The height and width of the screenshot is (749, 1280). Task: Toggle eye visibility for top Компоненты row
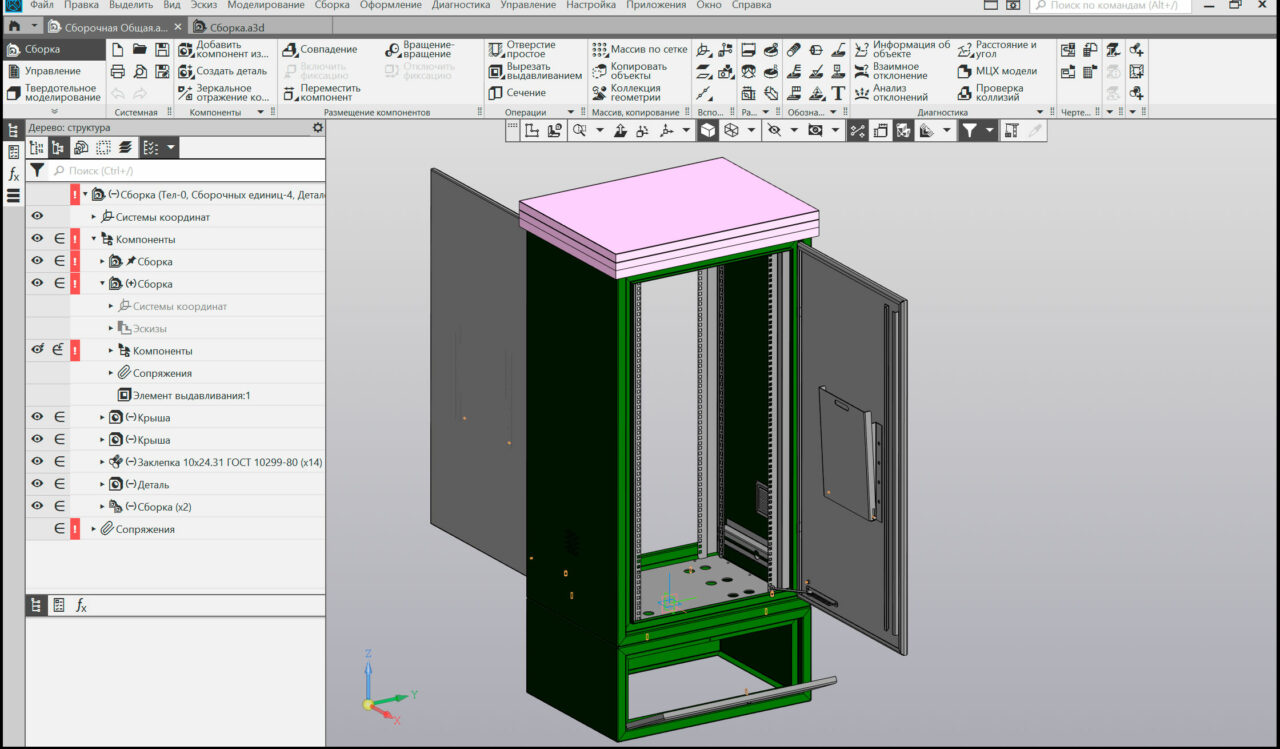click(x=37, y=239)
